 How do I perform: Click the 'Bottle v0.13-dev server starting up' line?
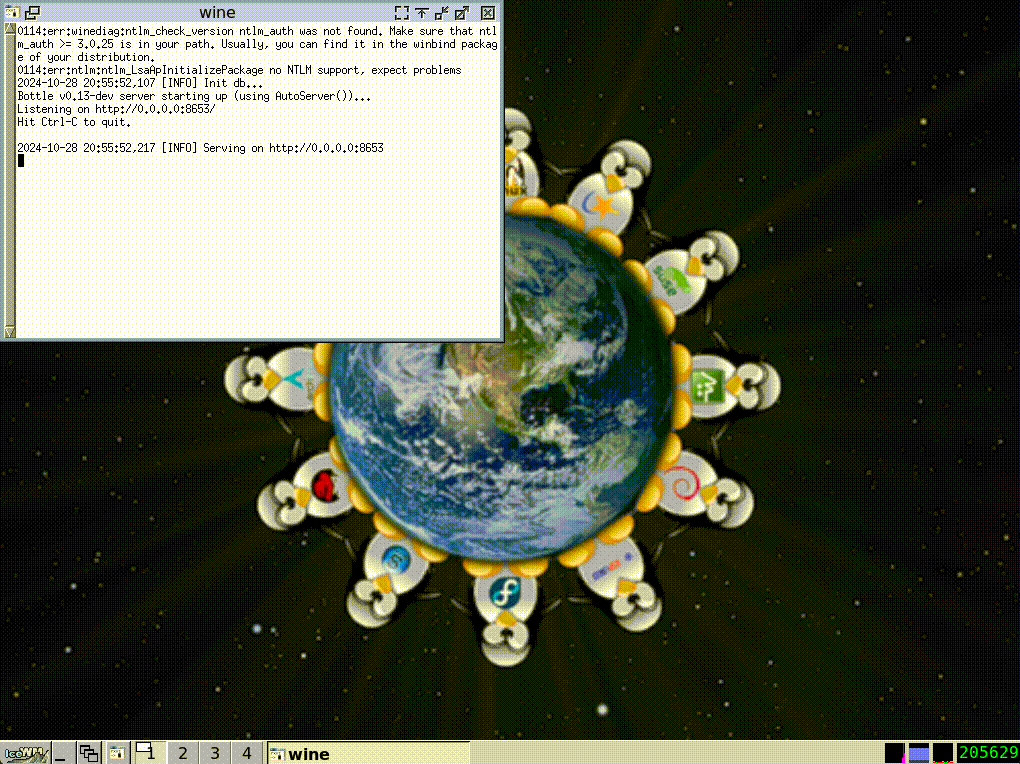194,96
